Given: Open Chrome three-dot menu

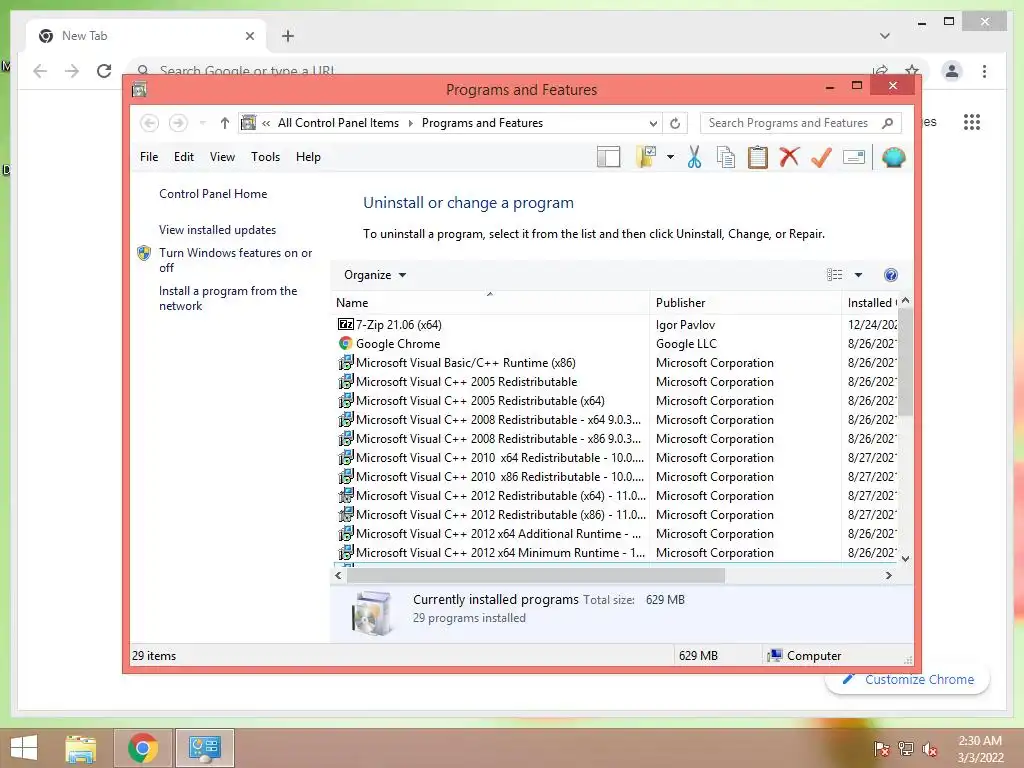Looking at the screenshot, I should point(984,71).
